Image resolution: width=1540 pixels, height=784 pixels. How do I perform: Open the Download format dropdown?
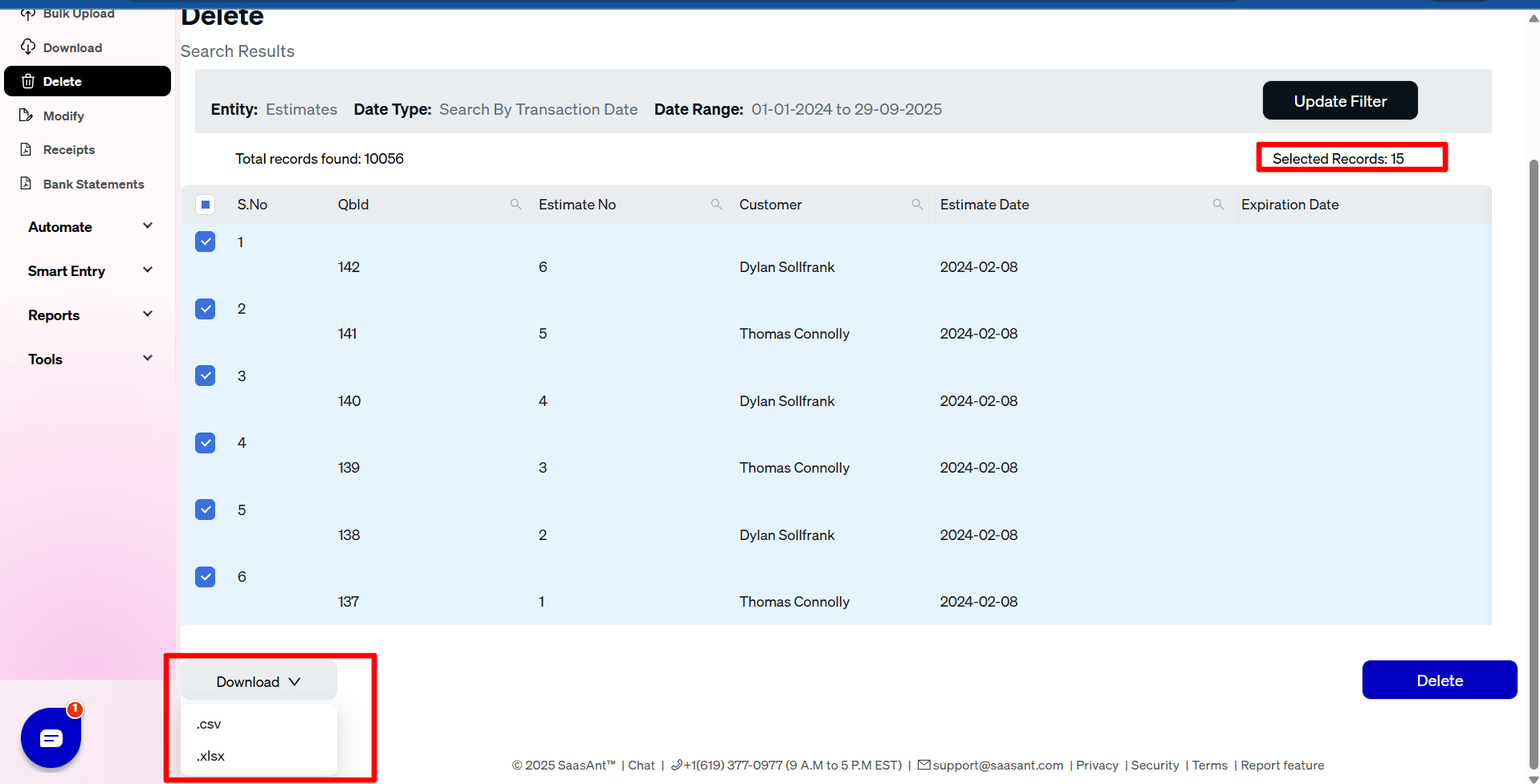point(258,680)
